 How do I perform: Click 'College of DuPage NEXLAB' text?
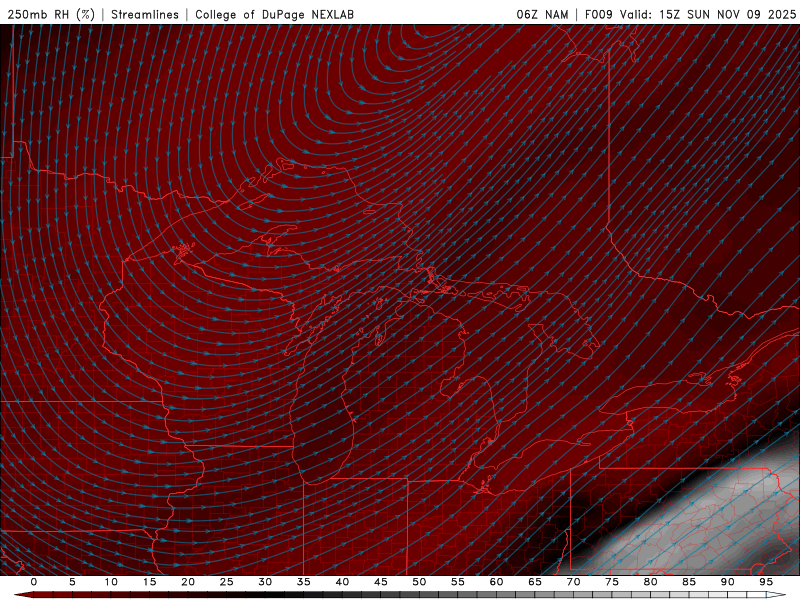coord(274,14)
